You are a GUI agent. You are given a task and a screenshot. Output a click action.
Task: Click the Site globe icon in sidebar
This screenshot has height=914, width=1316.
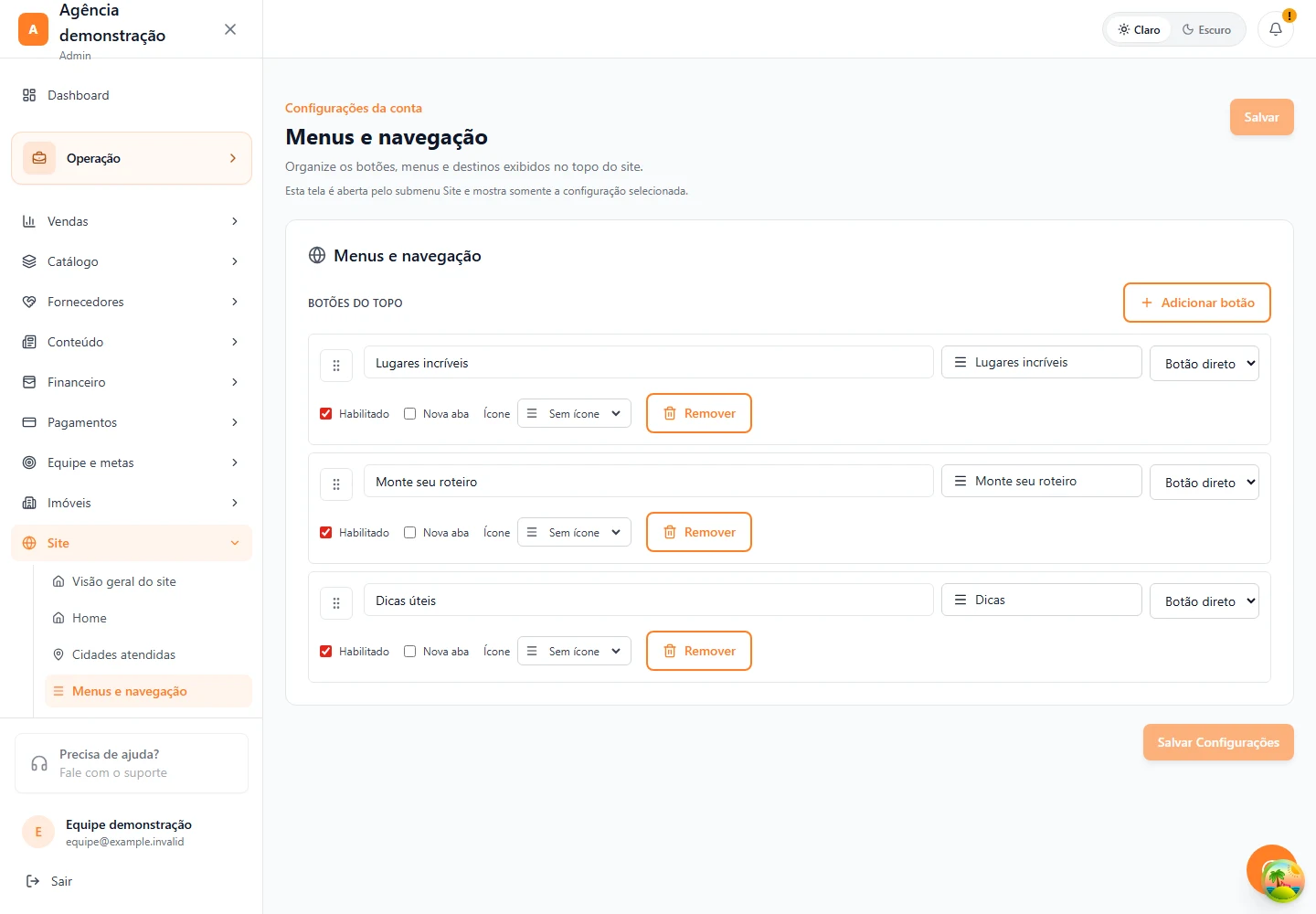(29, 543)
